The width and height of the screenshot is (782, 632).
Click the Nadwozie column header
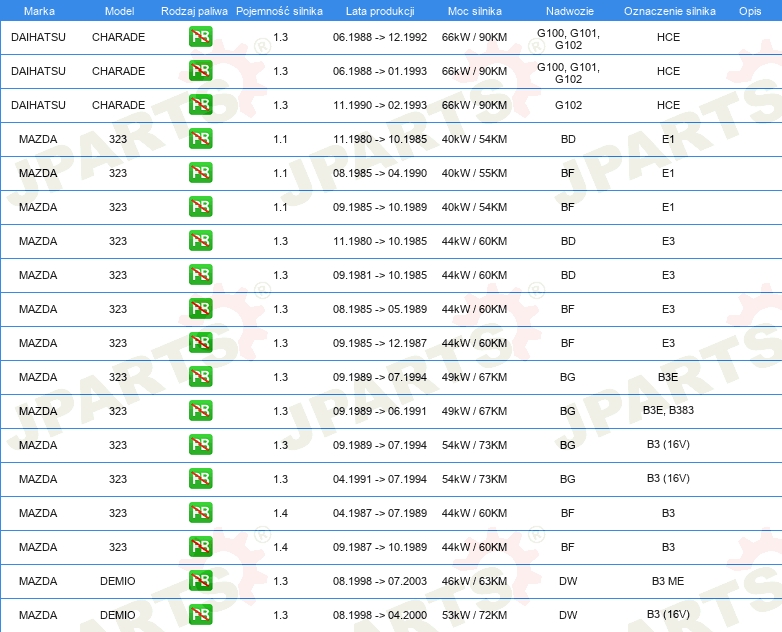pyautogui.click(x=570, y=11)
